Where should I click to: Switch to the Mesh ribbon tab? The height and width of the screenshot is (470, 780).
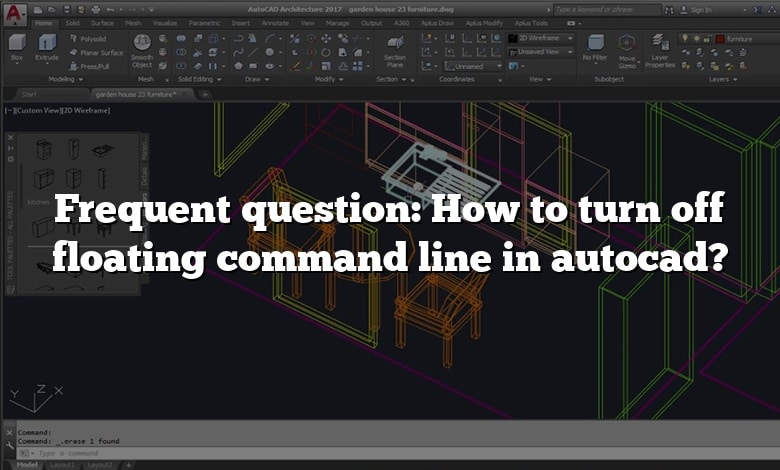point(133,23)
